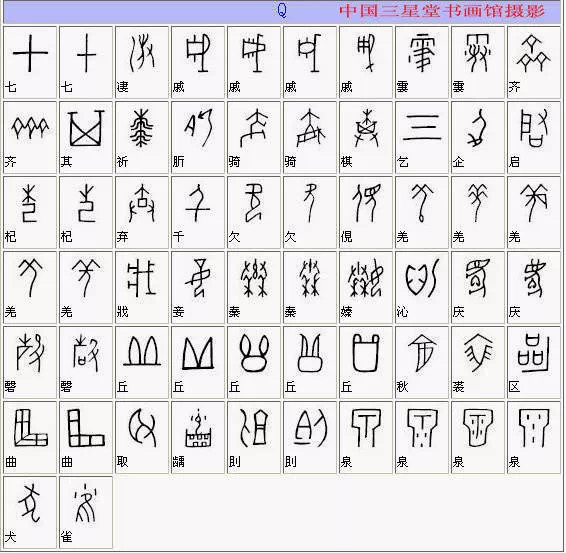This screenshot has width=566, height=553.
Task: Choose the 戕 oracle glyph cell
Action: 142,288
